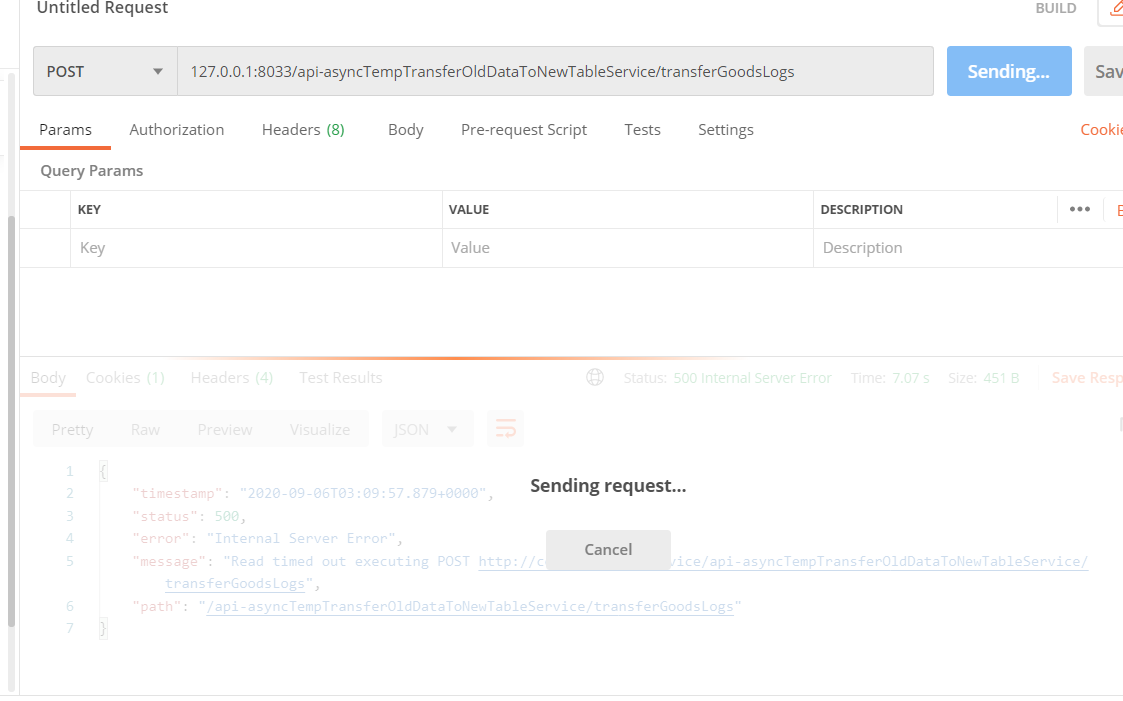
Task: Click the "Internal Server Error" error value
Action: click(301, 538)
